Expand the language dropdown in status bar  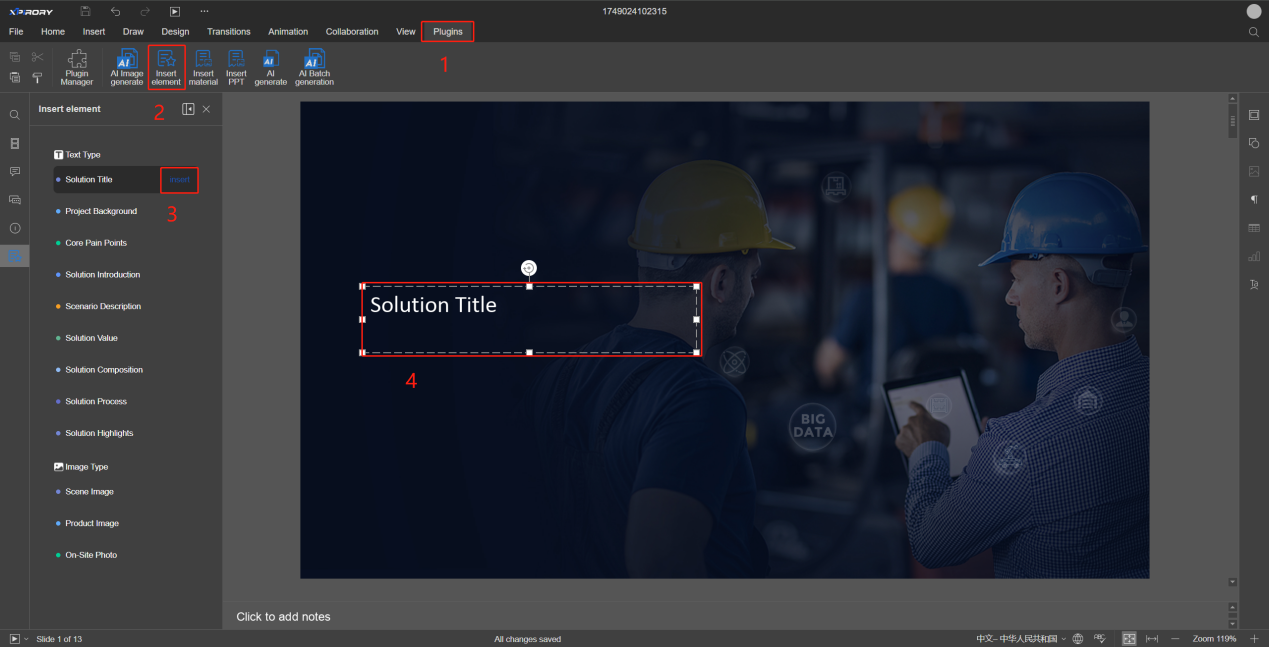click(1063, 638)
